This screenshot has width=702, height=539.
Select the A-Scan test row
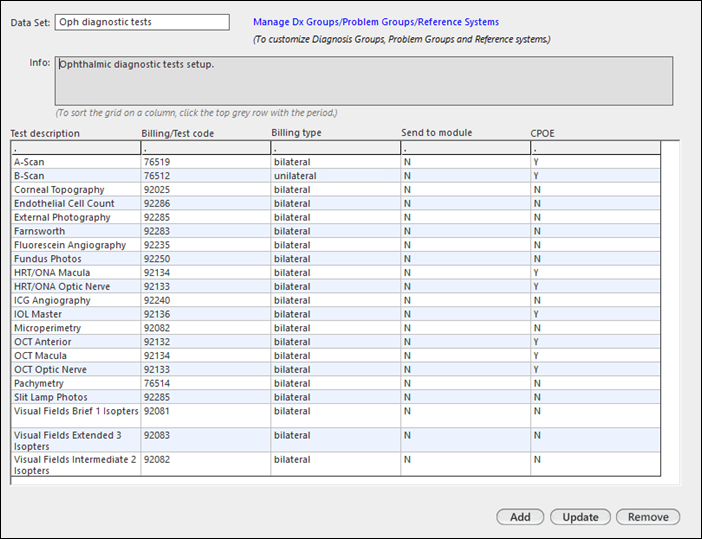(336, 162)
